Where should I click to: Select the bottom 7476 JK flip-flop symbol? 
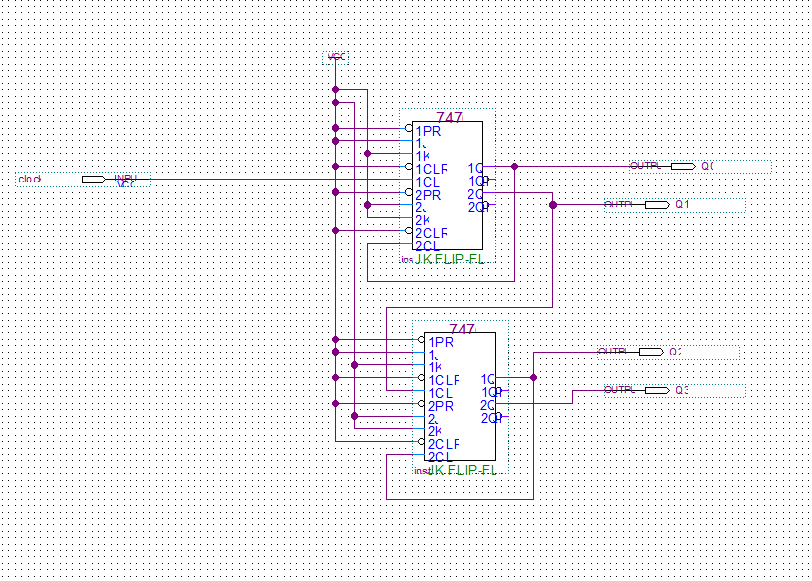tap(460, 395)
